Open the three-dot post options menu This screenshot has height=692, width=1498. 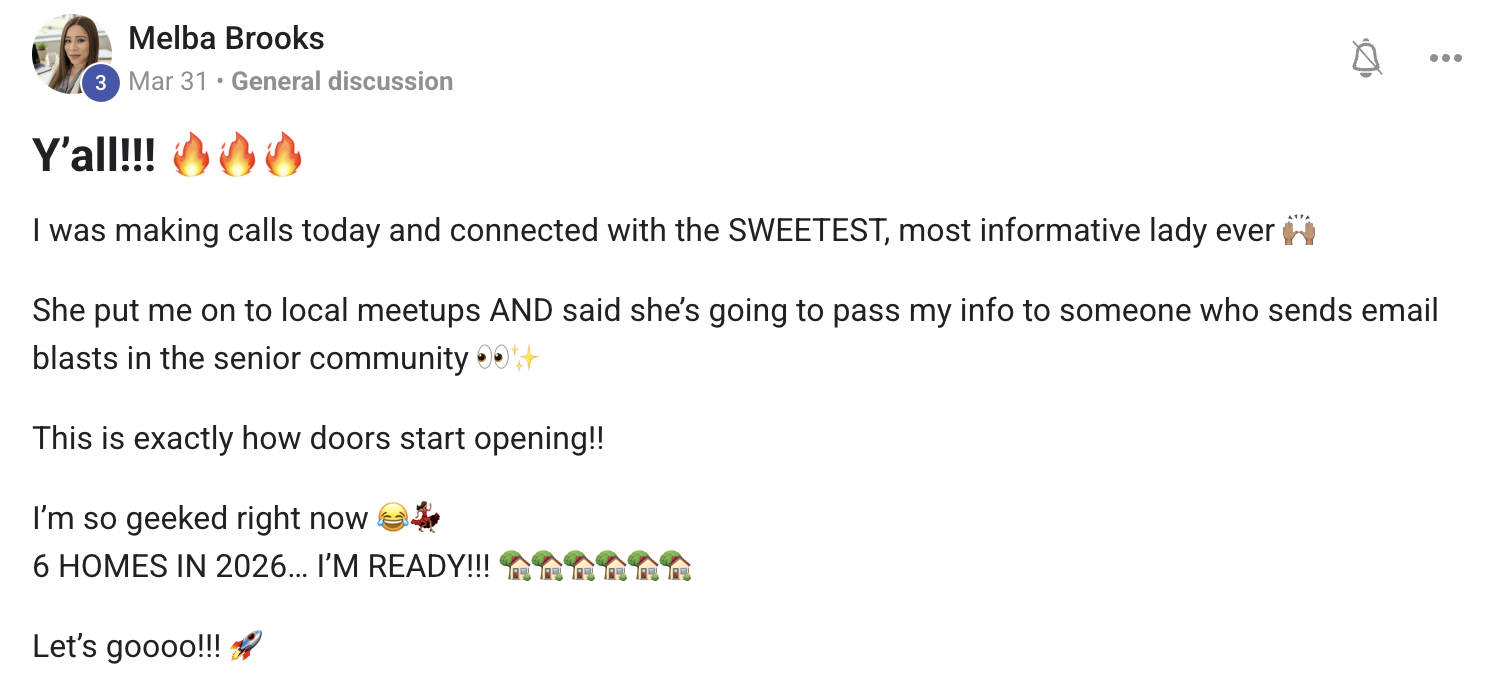click(1445, 58)
